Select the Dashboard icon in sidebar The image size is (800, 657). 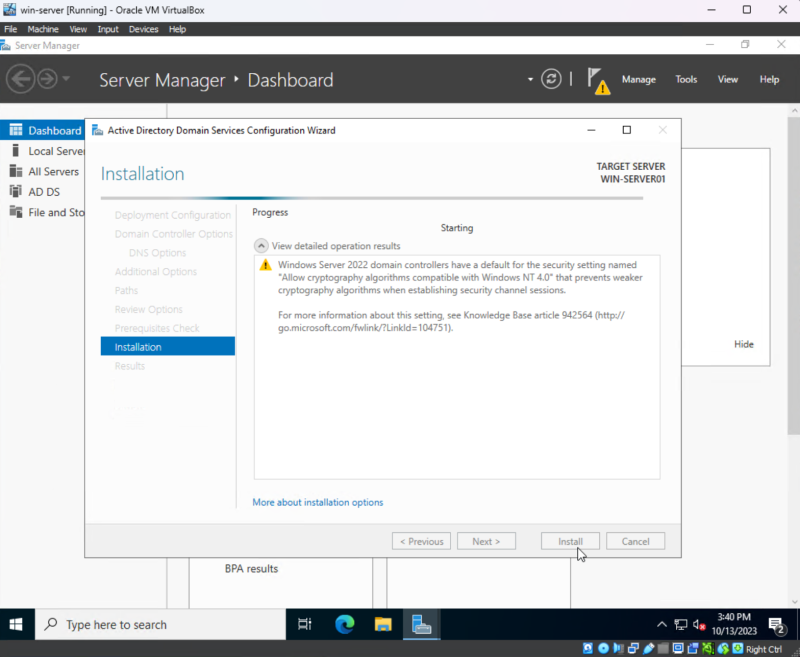pyautogui.click(x=16, y=130)
